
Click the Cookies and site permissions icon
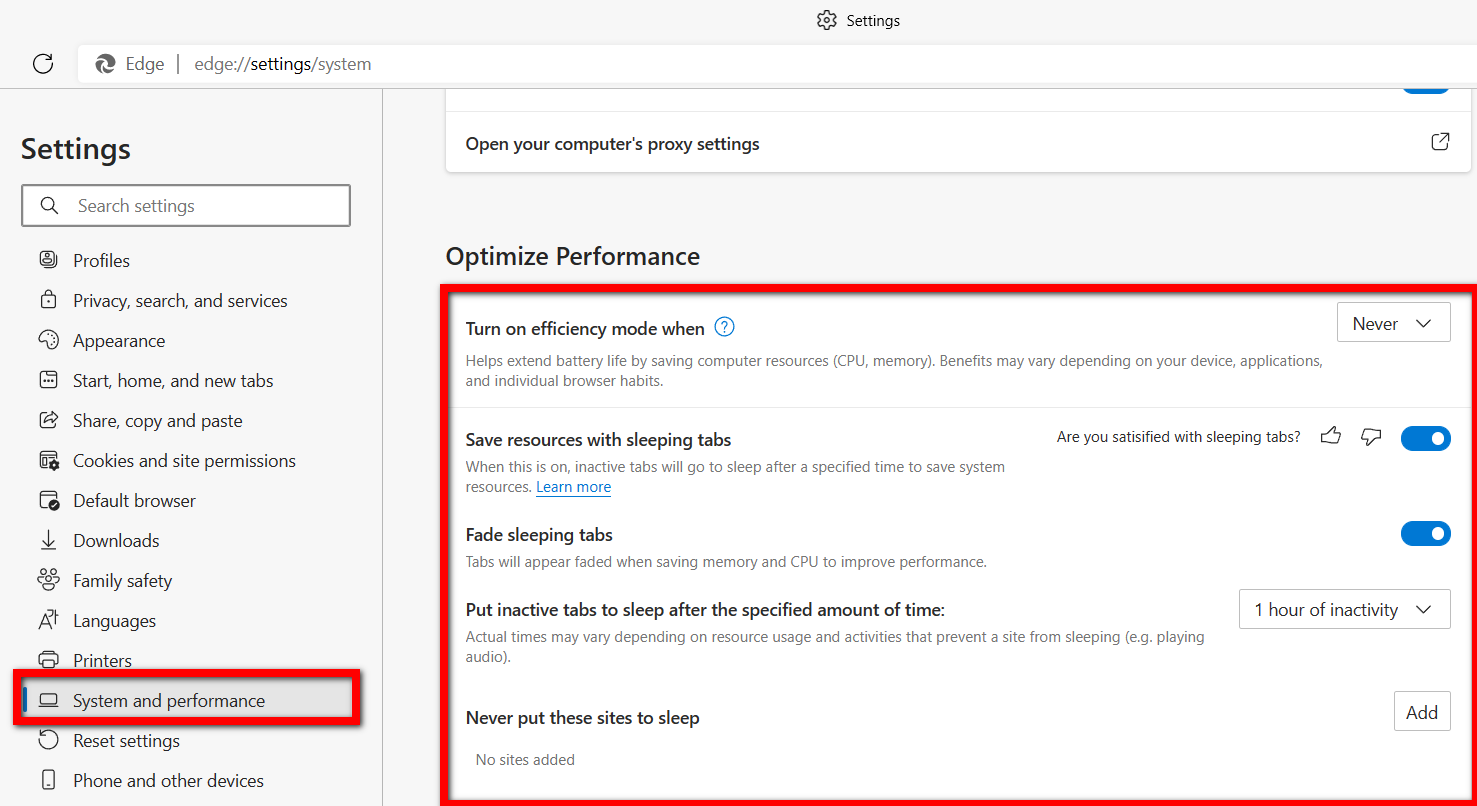point(48,460)
